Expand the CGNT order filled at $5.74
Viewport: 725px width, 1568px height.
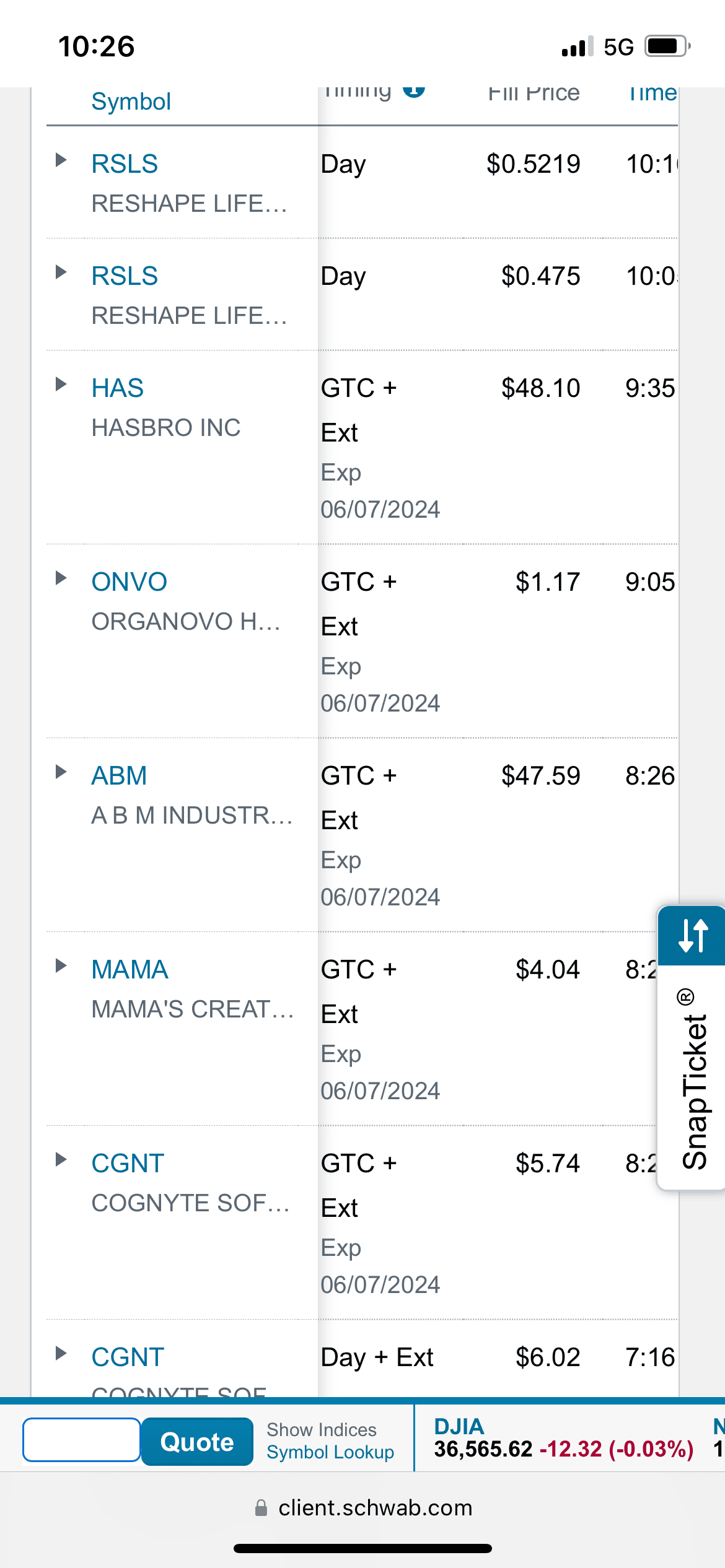click(x=61, y=1160)
